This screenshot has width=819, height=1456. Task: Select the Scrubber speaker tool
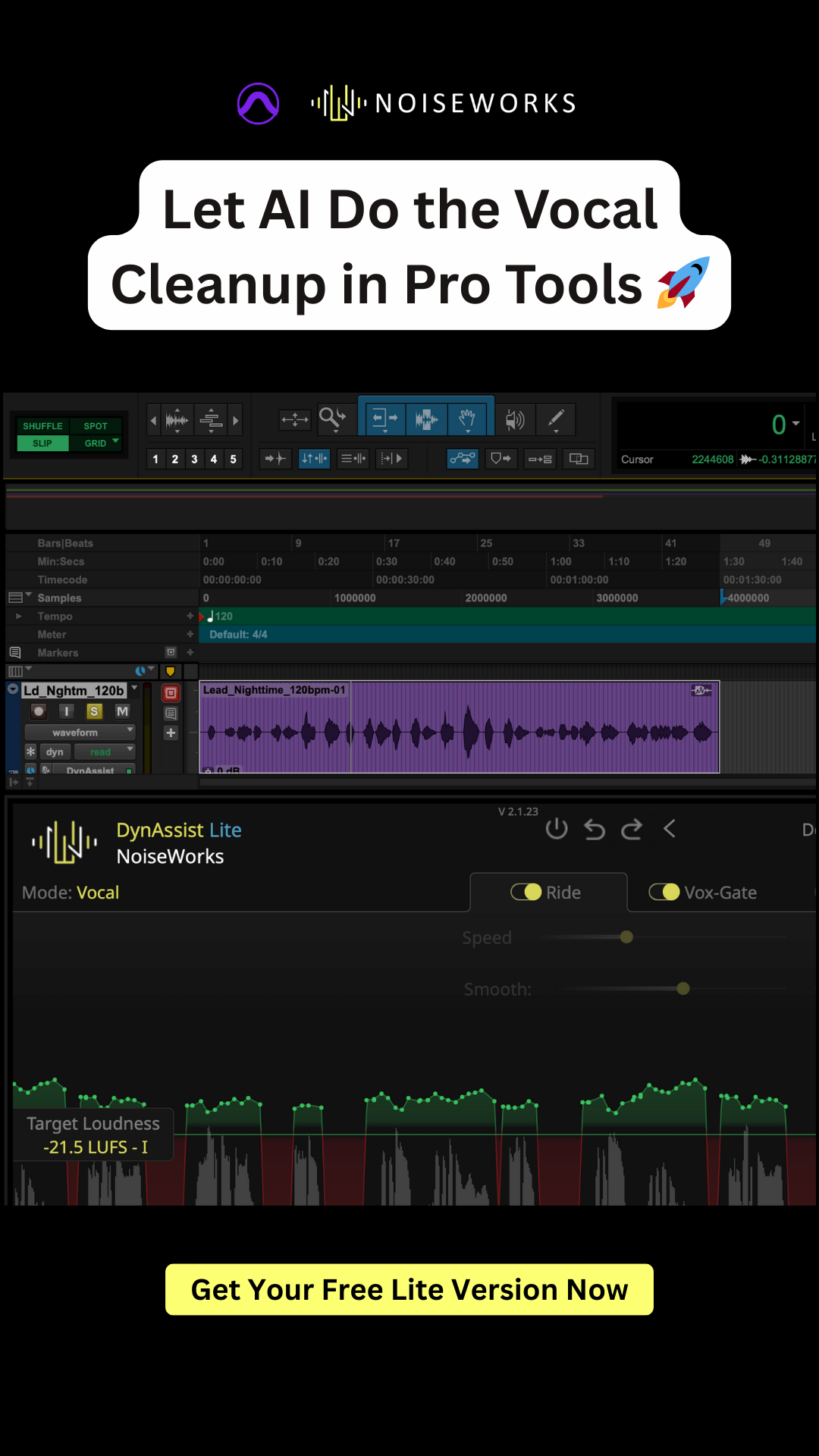pyautogui.click(x=515, y=419)
